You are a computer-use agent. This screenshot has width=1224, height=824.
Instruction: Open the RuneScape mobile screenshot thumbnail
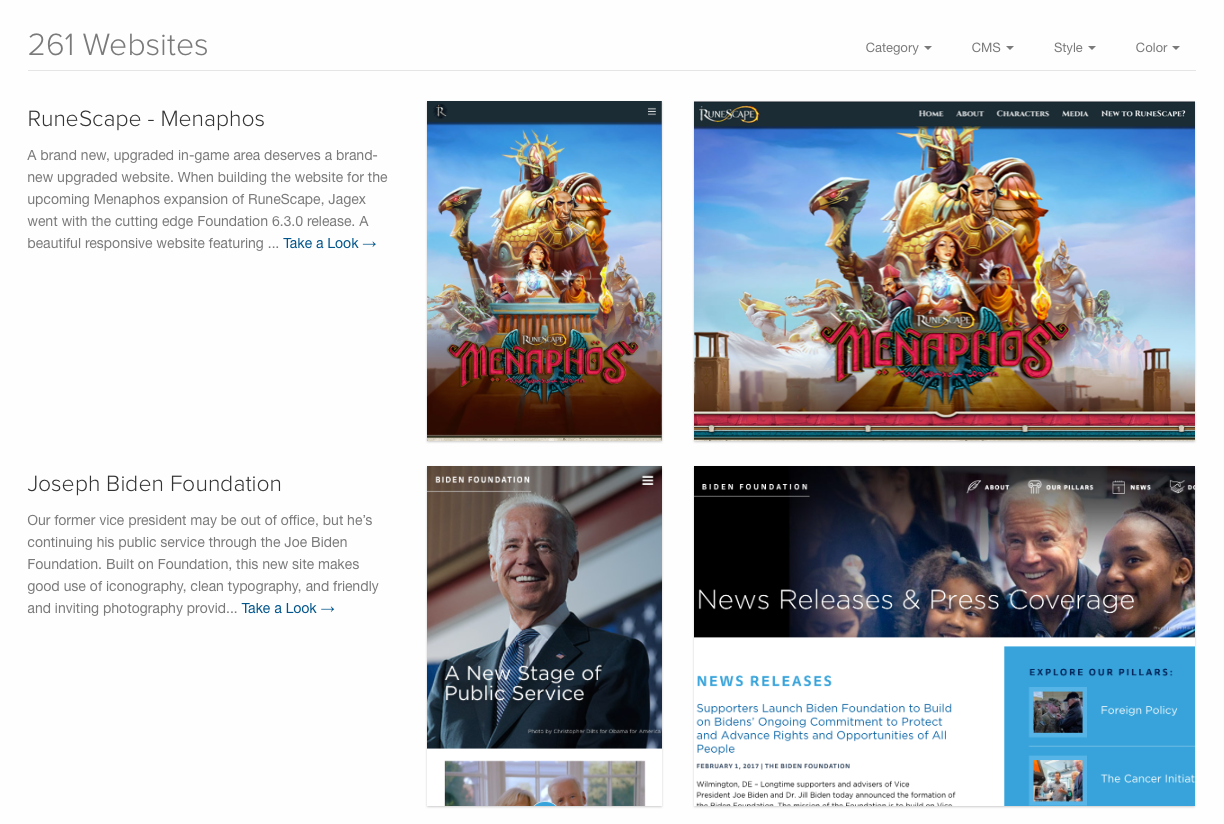(x=544, y=271)
